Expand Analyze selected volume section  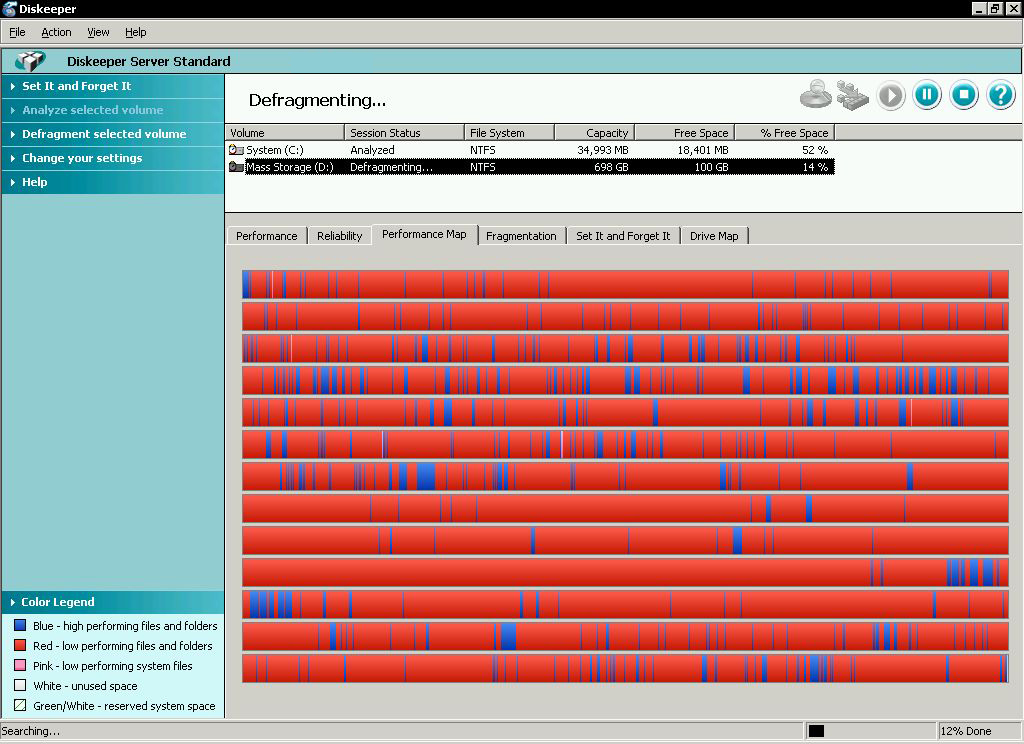[113, 110]
